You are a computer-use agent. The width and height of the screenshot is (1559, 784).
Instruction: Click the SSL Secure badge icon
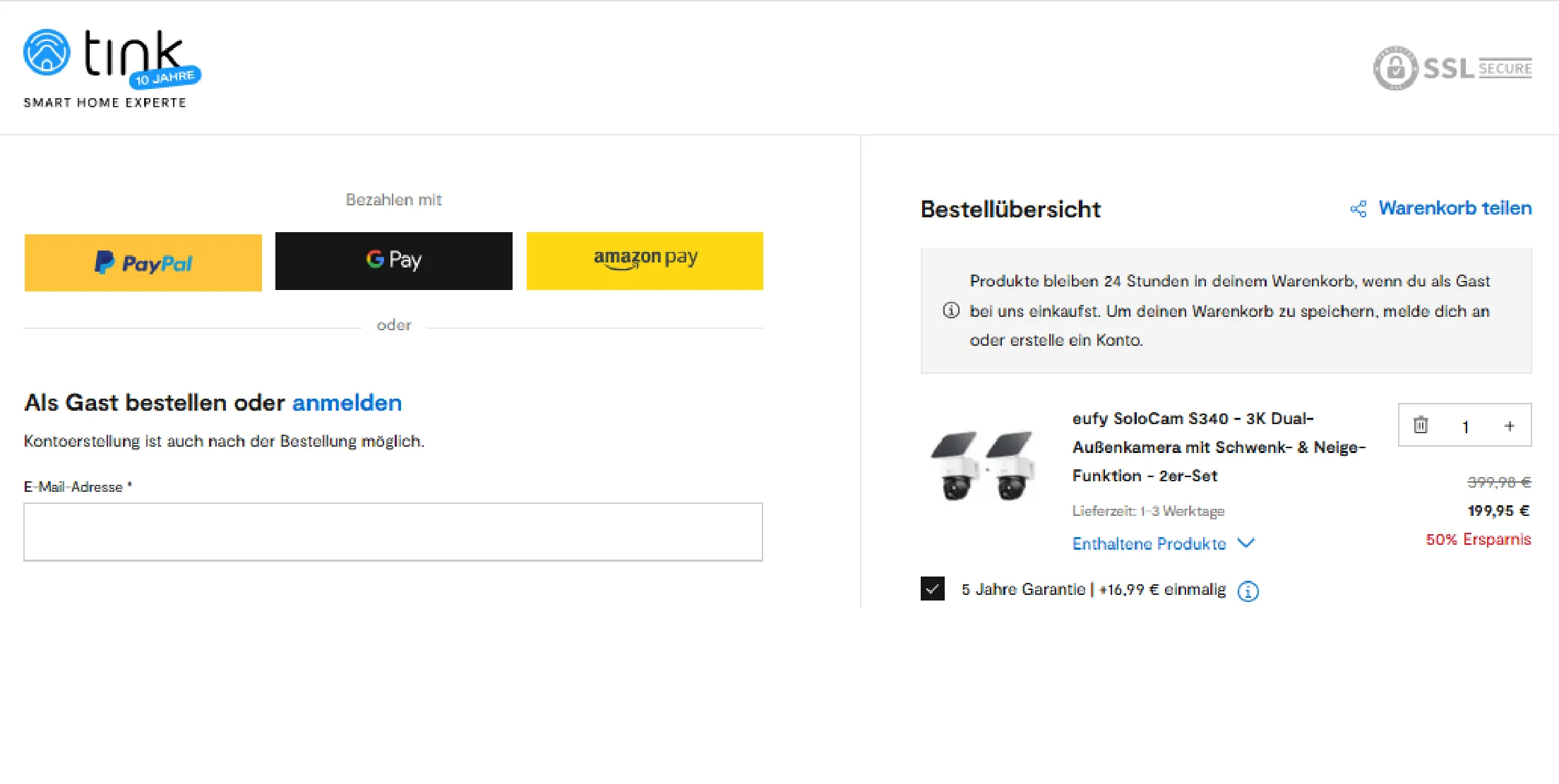(x=1452, y=68)
